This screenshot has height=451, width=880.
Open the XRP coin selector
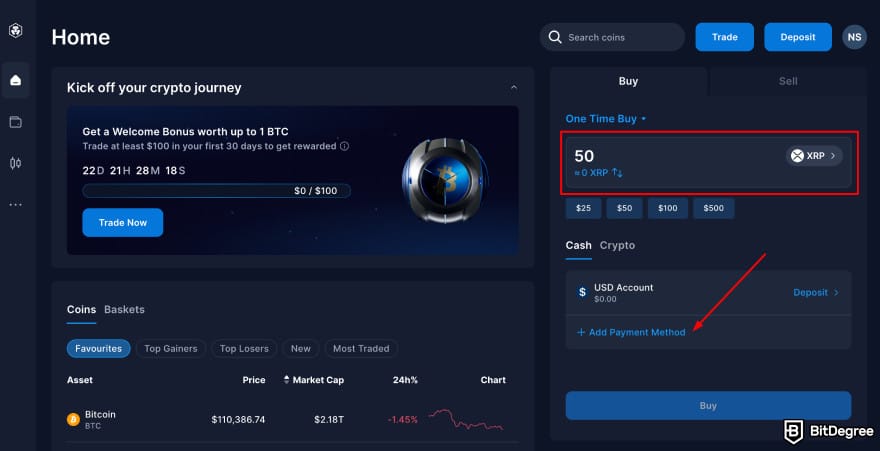(x=814, y=155)
